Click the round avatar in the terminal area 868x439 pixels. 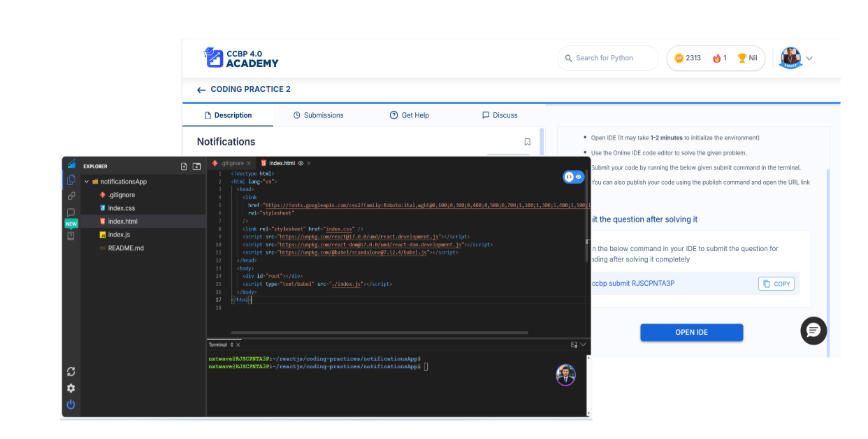(566, 375)
